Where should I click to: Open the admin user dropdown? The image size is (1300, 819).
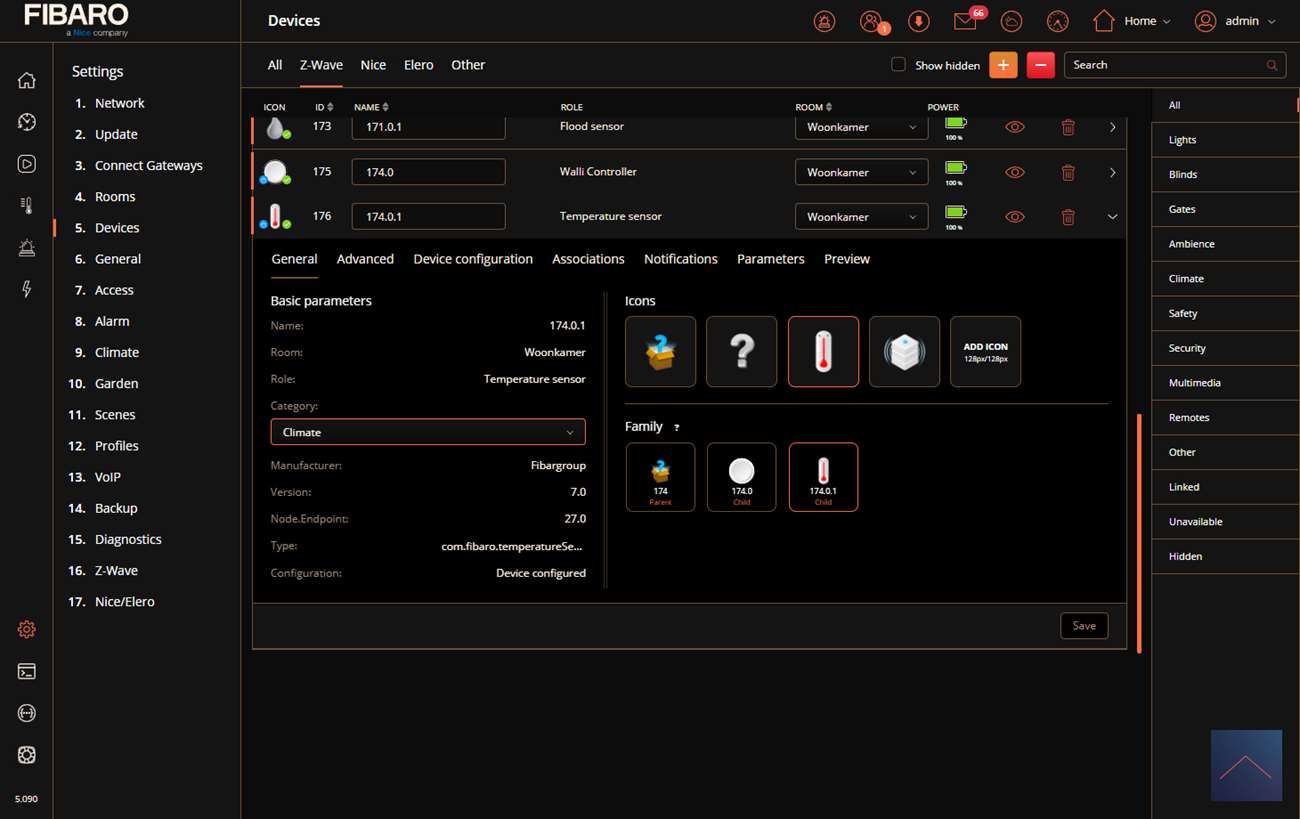pos(1236,21)
